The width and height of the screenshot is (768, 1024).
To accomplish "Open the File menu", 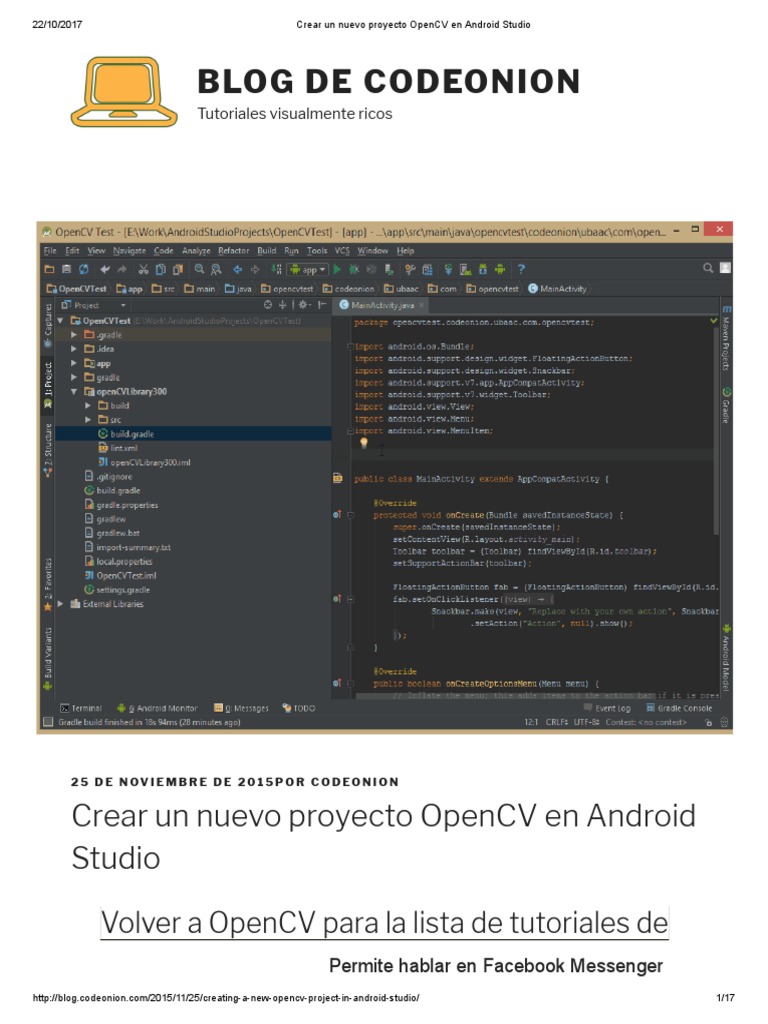I will pos(50,251).
